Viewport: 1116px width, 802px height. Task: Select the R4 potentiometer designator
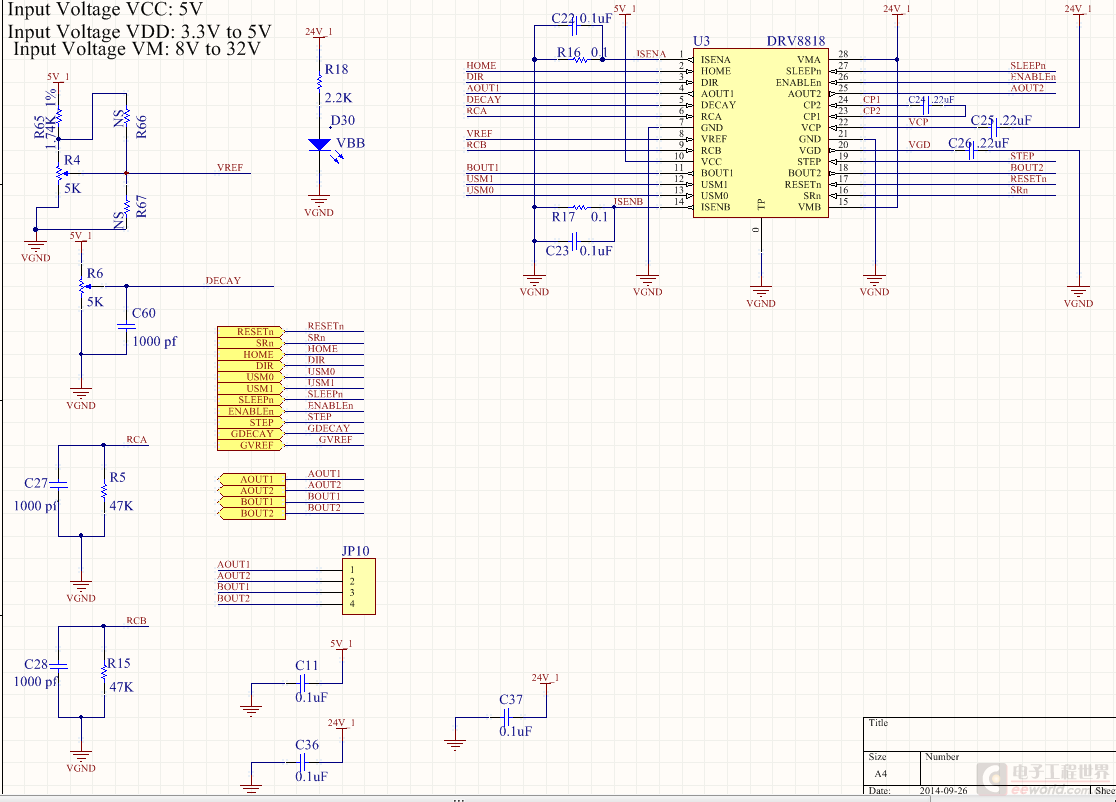tap(72, 160)
